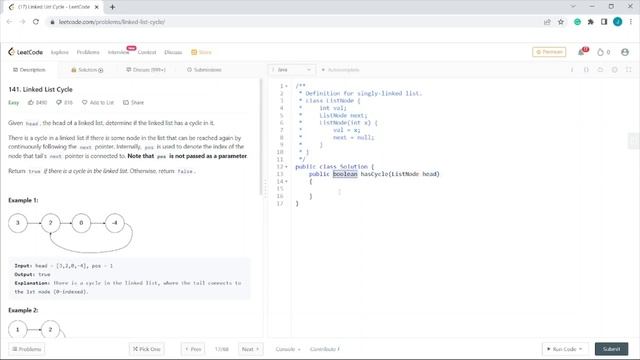This screenshot has height=360, width=640.
Task: Click the LeetCode logo
Action: tap(25, 52)
